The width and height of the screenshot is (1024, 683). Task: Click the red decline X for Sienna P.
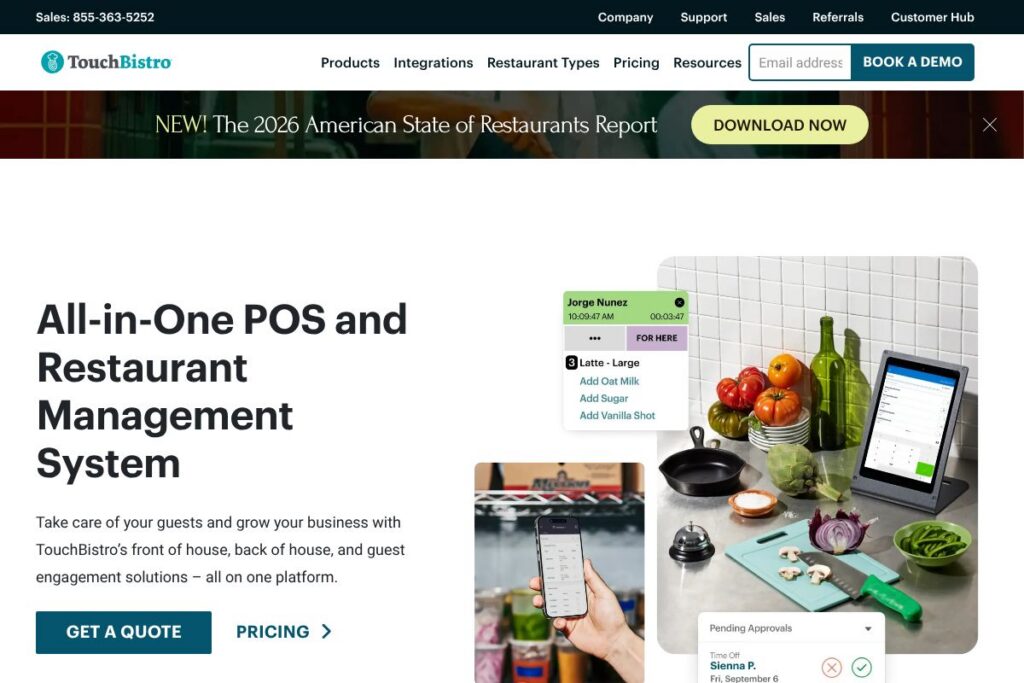(x=831, y=667)
